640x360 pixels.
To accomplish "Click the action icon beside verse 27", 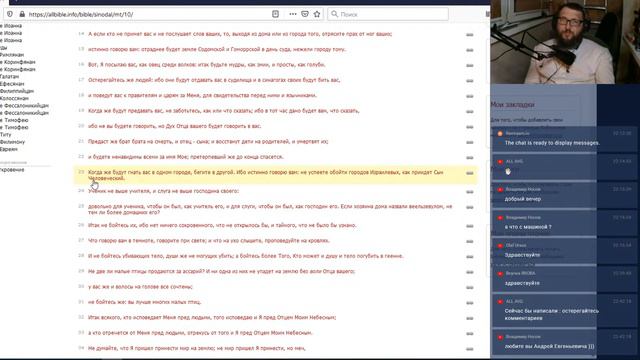I will pos(470,242).
